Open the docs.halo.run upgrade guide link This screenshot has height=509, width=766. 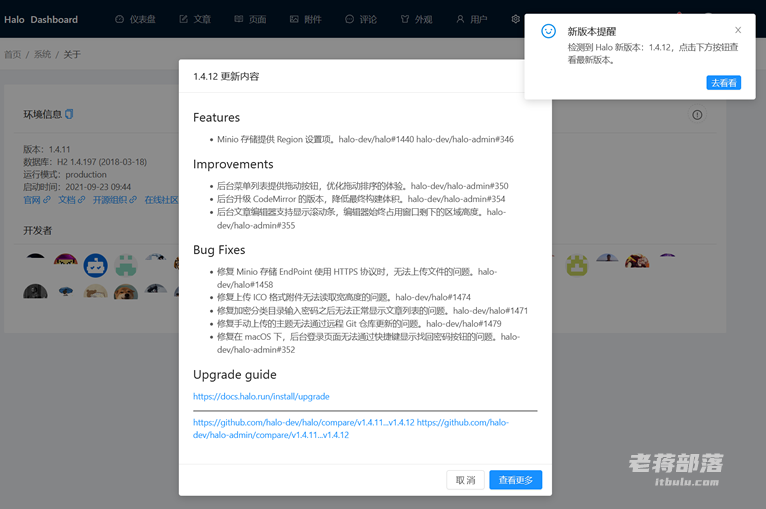coord(261,396)
